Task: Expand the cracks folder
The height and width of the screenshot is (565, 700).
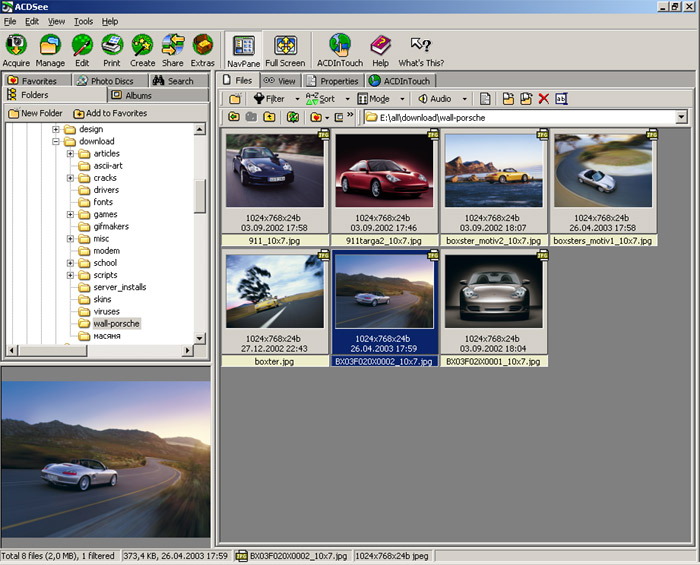Action: pos(70,178)
